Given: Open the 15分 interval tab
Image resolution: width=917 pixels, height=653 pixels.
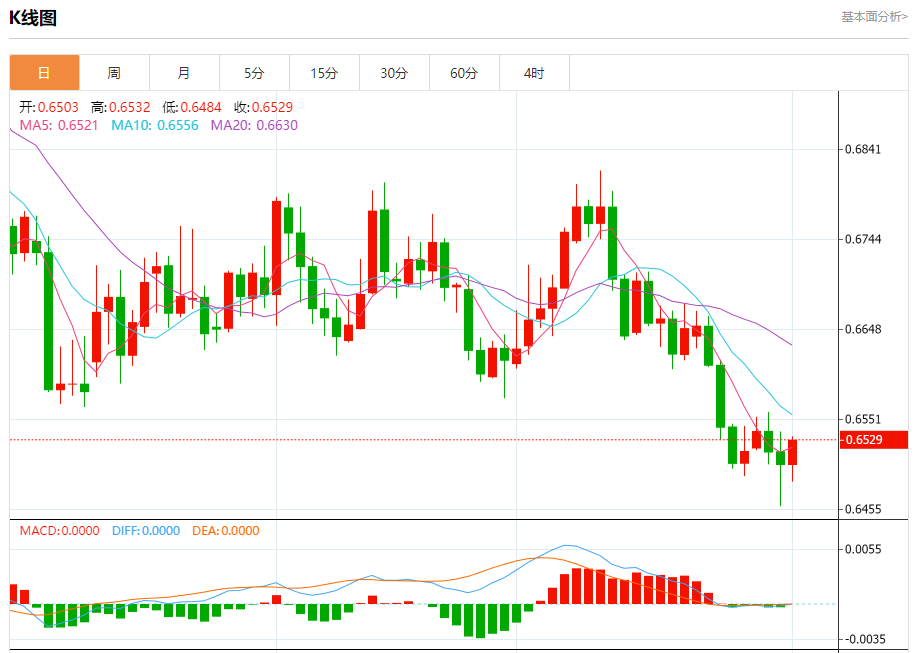Looking at the screenshot, I should pos(324,72).
